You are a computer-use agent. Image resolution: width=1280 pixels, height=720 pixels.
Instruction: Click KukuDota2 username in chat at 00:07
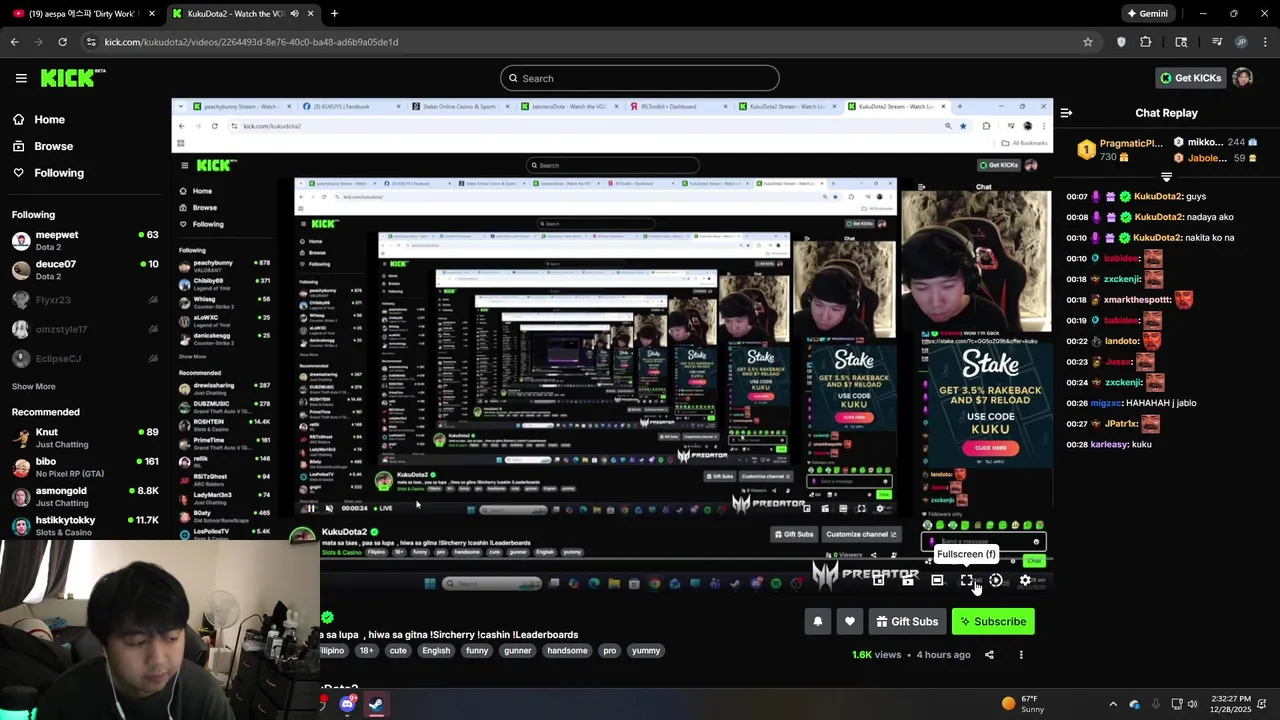(x=1158, y=197)
